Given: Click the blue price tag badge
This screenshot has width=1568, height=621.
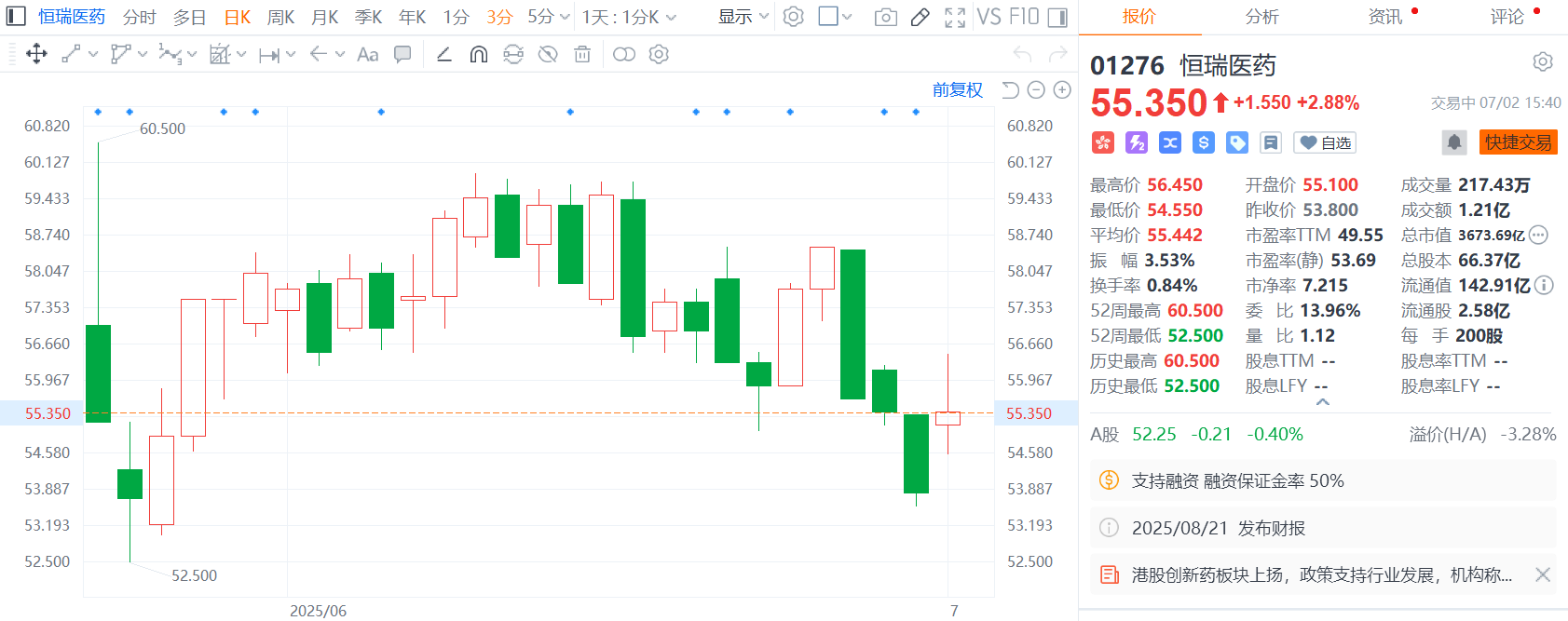Looking at the screenshot, I should pos(1236,142).
